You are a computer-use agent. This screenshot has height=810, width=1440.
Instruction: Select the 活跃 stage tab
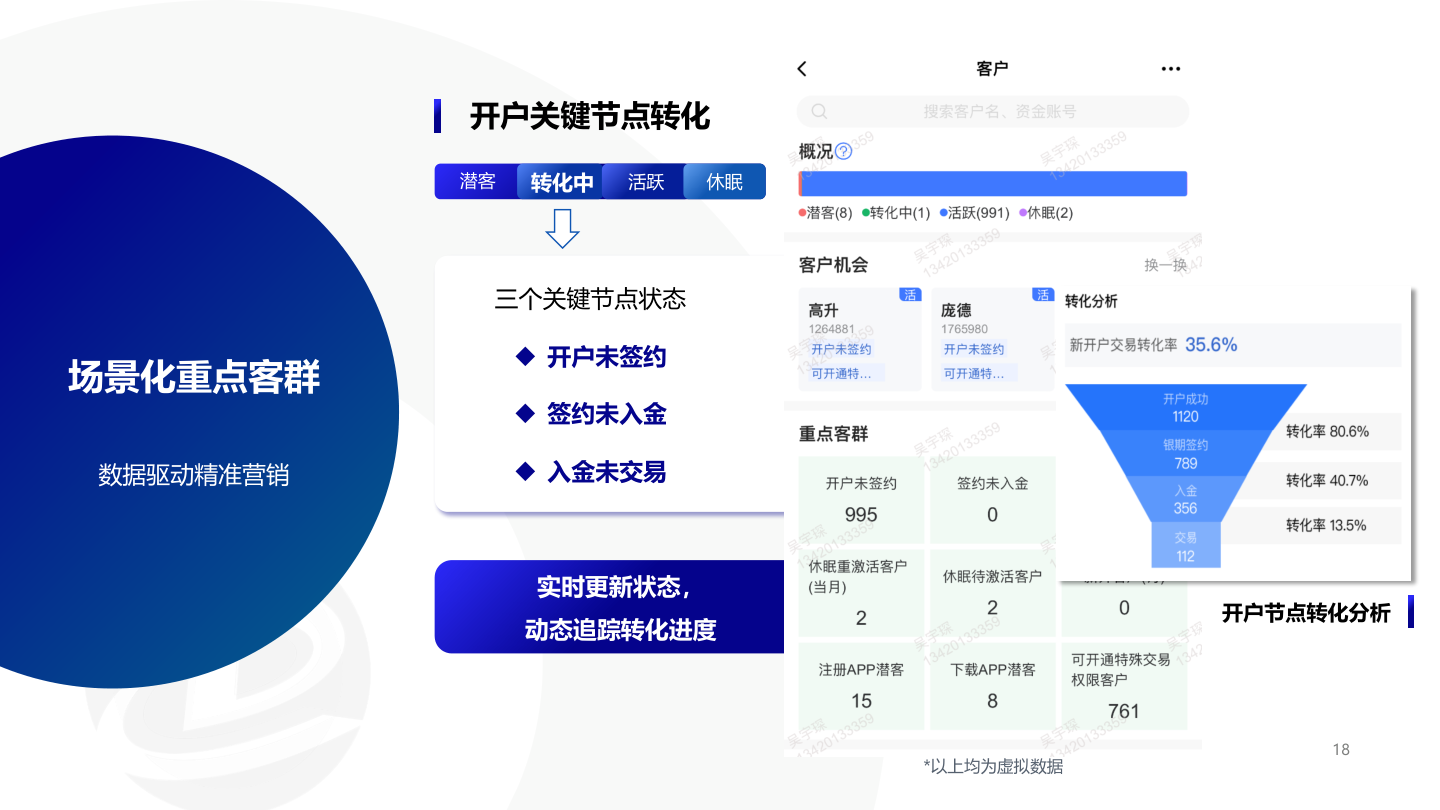point(645,182)
